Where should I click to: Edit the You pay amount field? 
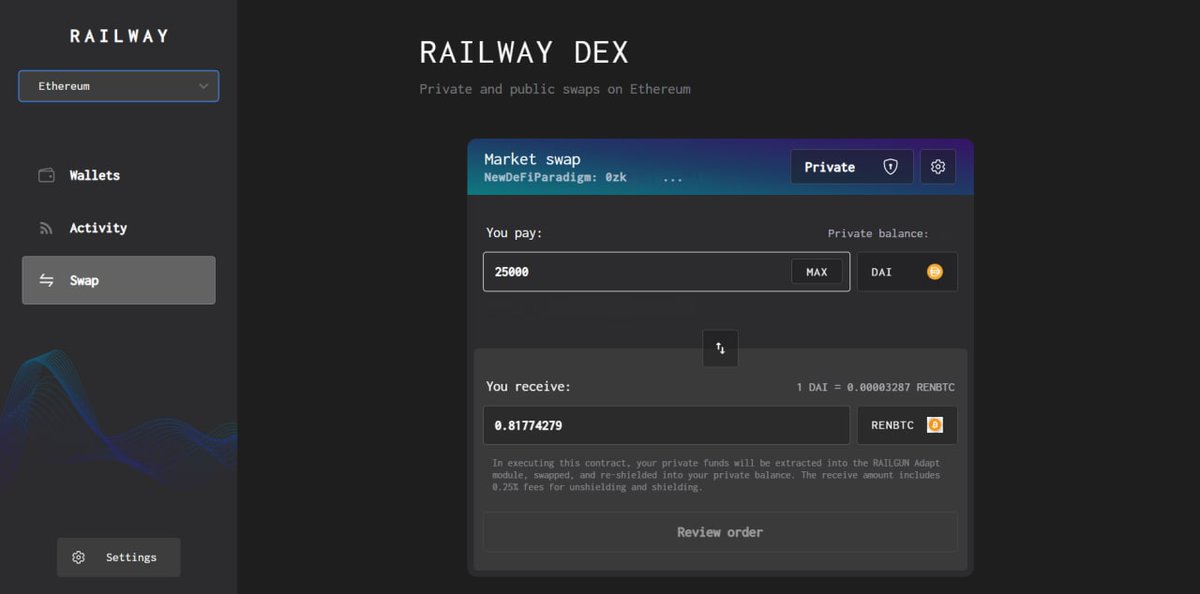(x=666, y=272)
